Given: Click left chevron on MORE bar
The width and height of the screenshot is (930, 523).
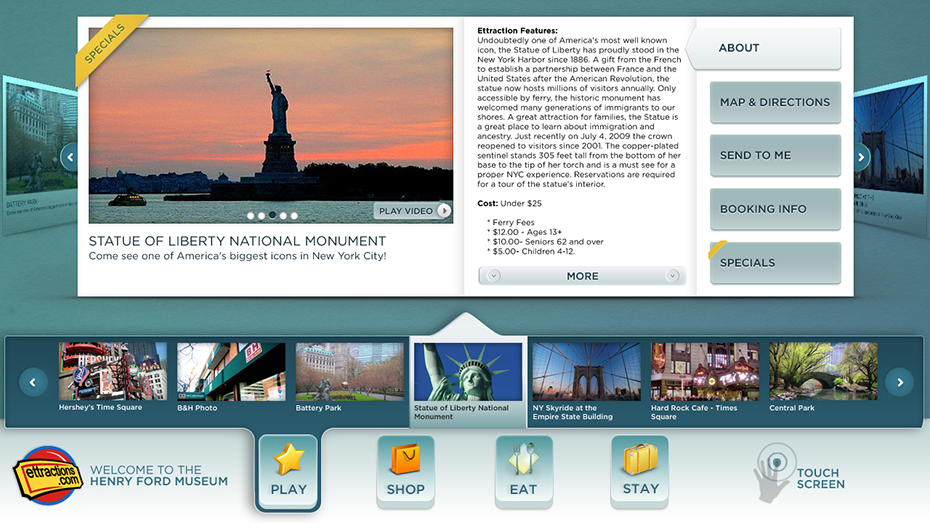Looking at the screenshot, I should point(493,276).
